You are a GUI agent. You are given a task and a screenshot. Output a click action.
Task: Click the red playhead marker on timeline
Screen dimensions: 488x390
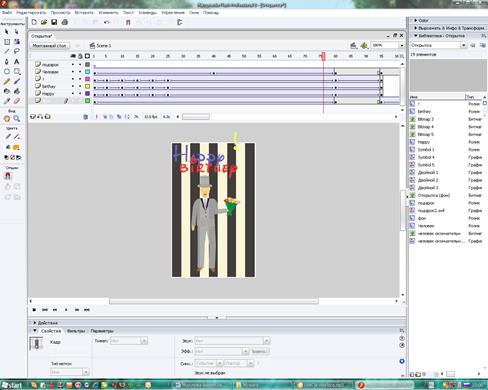[323, 56]
